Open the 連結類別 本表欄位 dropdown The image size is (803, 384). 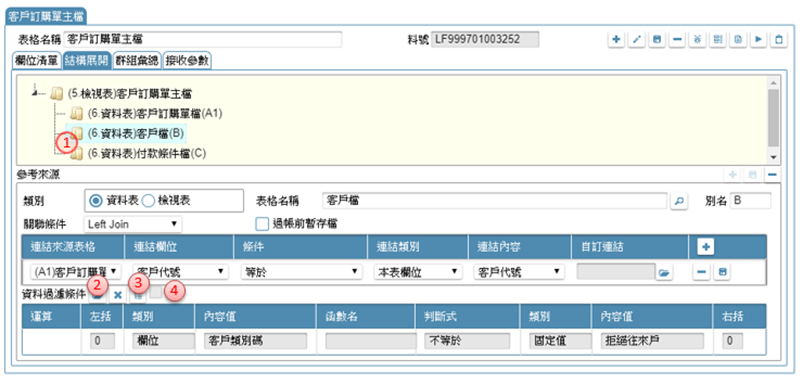tap(418, 271)
